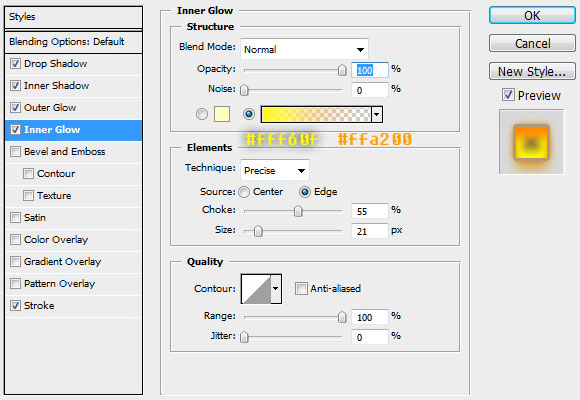Enable the Pattern Overlay checkbox
The image size is (580, 400).
(15, 283)
